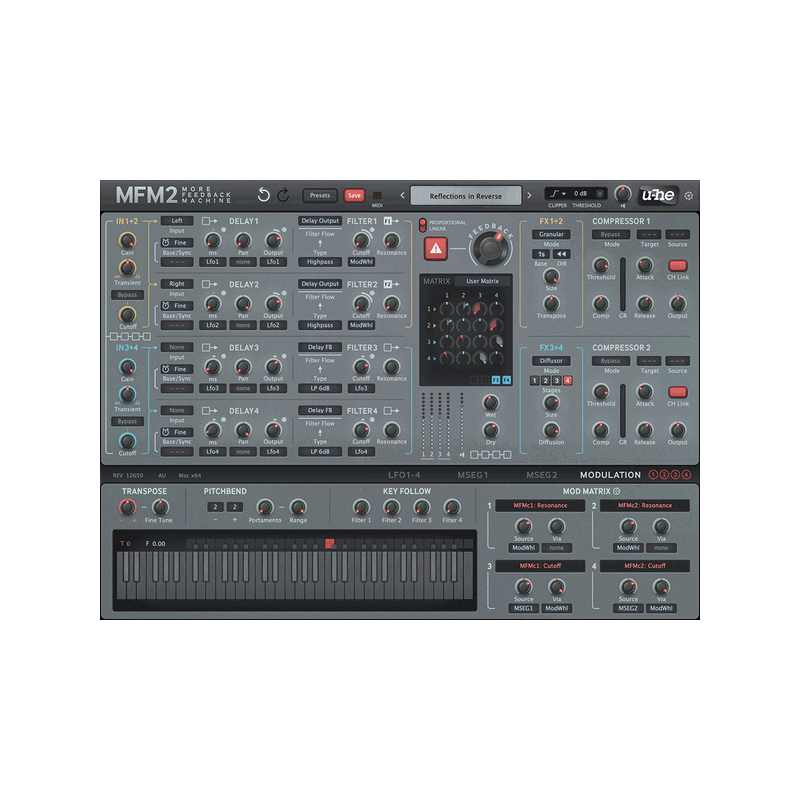Click the clipper curve shape icon
Screen dimensions: 800x800
[x=555, y=193]
